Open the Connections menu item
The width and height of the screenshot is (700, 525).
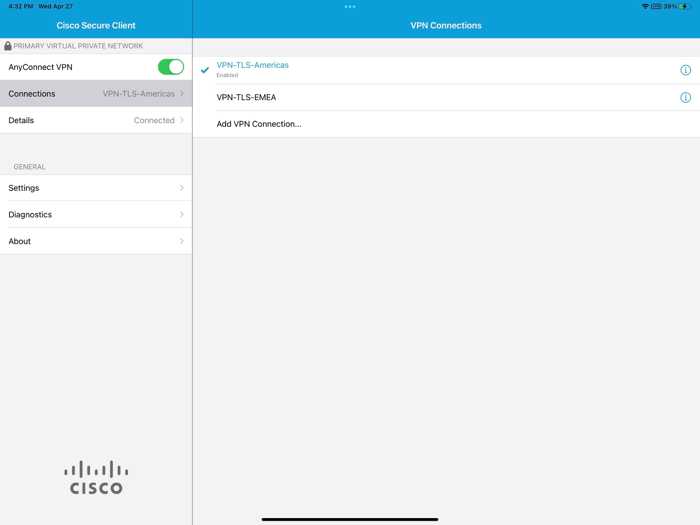(x=96, y=93)
